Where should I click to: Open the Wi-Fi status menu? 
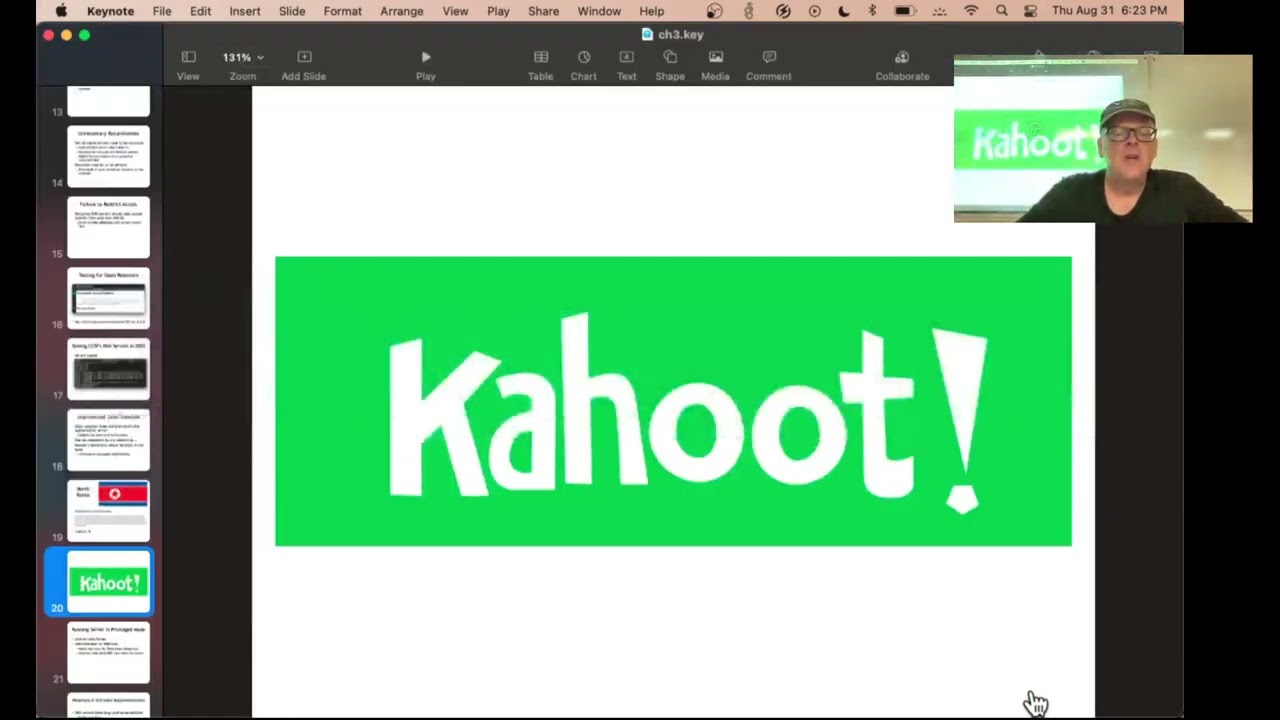971,11
